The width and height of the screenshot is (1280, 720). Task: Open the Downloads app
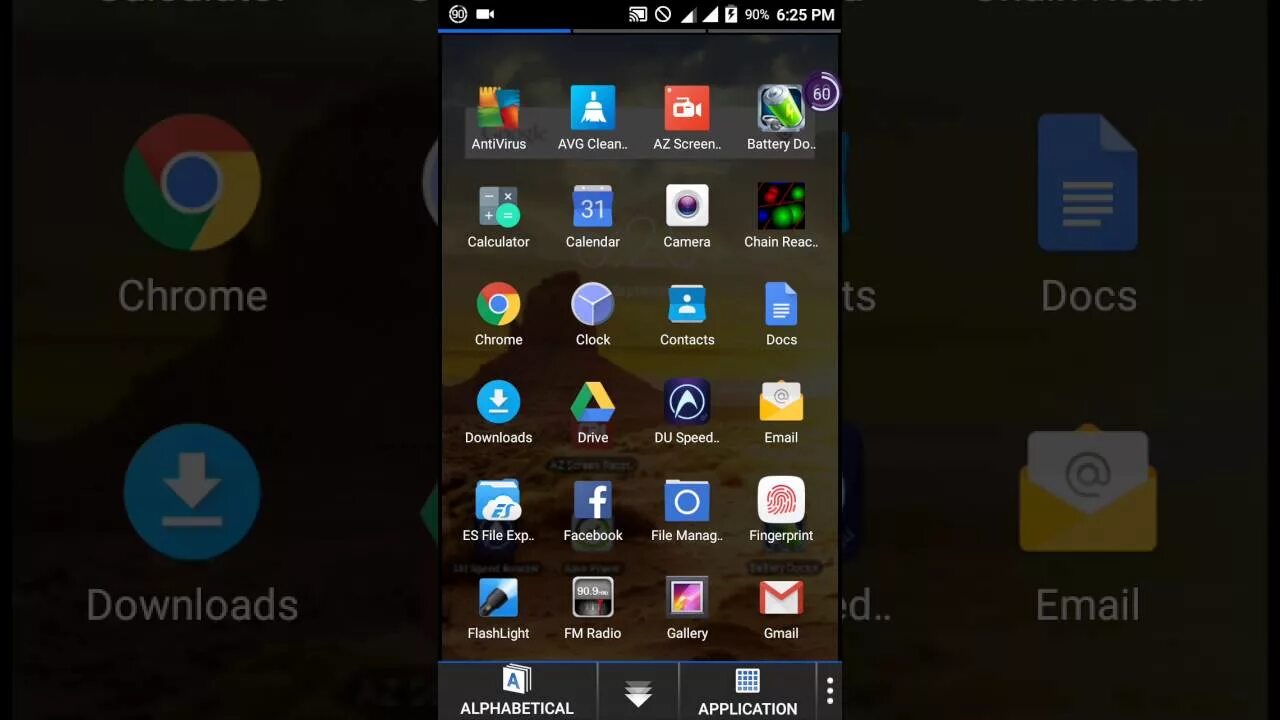pyautogui.click(x=498, y=412)
